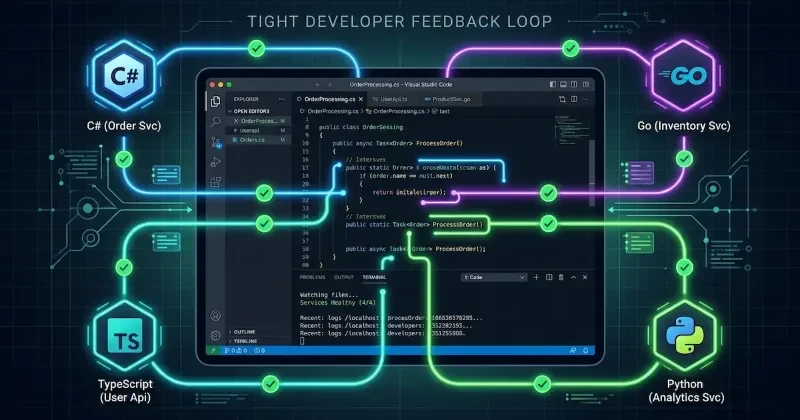The width and height of the screenshot is (800, 420).
Task: Click the Go Inventory Svc hexagon
Action: [684, 77]
